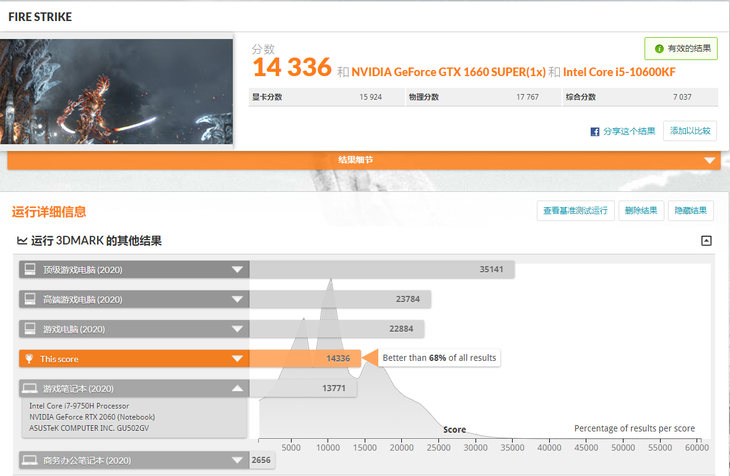Screen dimensions: 730x476
Task: Click the desktop icon for 游戏电脑 (2020)
Action: (30, 329)
